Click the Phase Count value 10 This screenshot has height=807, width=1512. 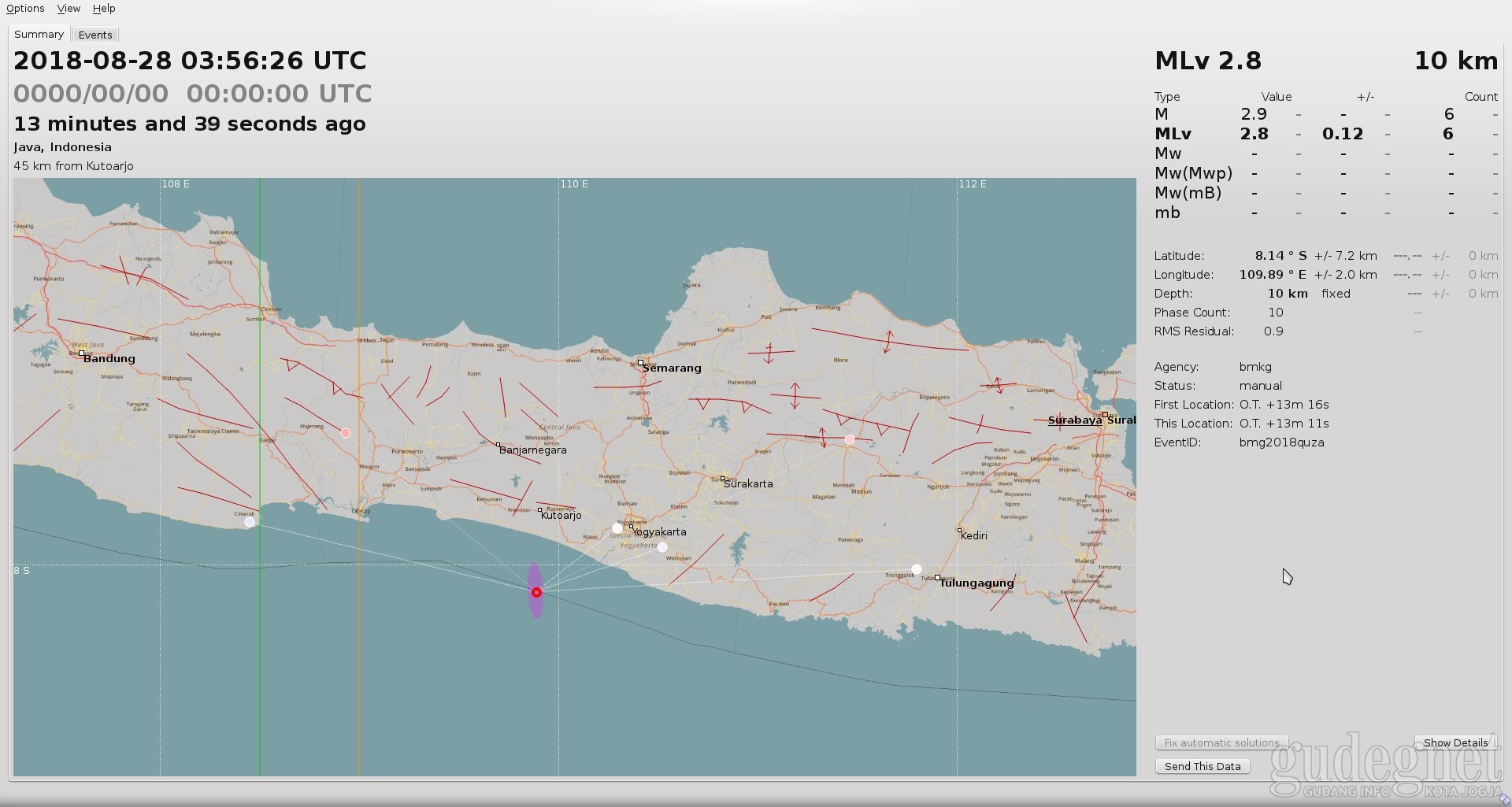pos(1276,313)
